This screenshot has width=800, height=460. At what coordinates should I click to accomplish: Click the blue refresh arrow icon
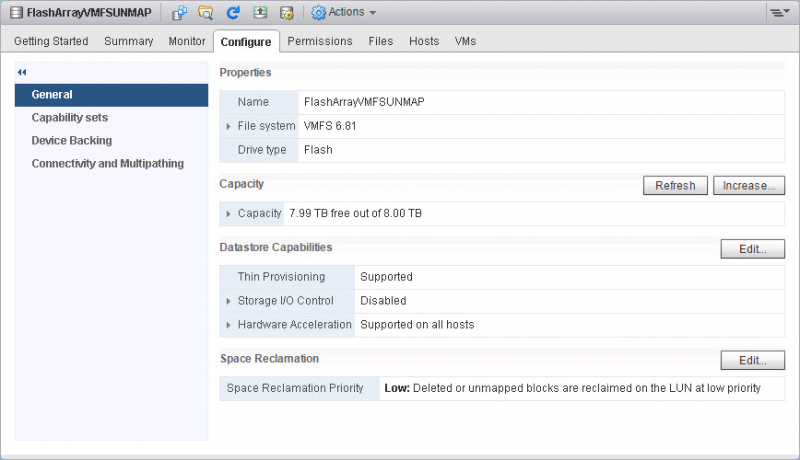click(233, 13)
